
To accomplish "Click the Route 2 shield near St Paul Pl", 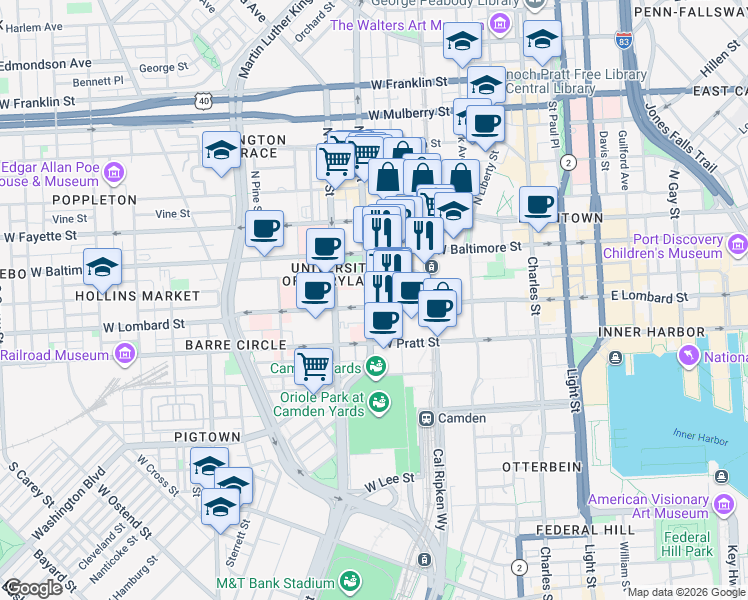I will (568, 163).
